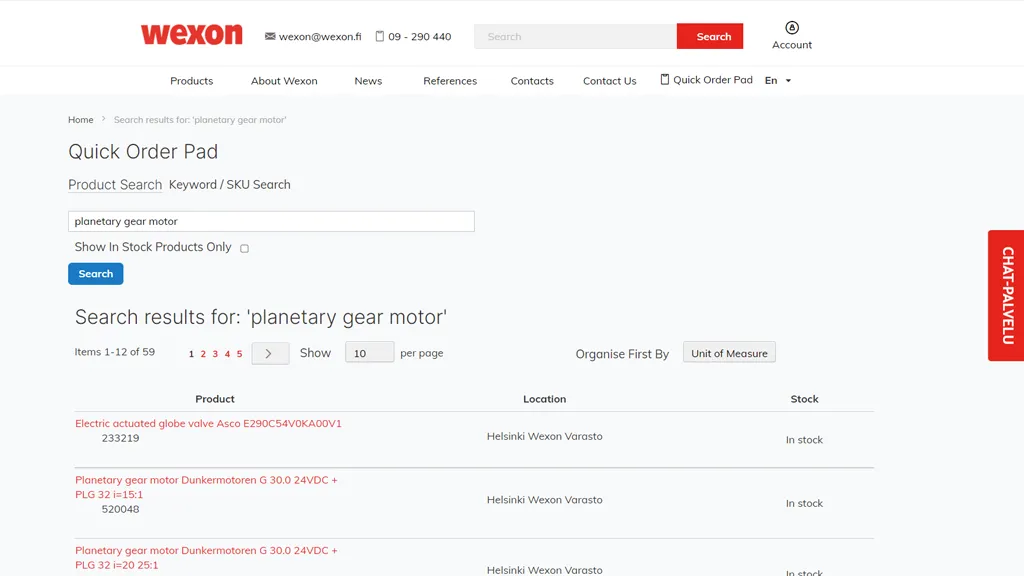The width and height of the screenshot is (1024, 576).
Task: Open the About Wexon menu
Action: [x=284, y=81]
